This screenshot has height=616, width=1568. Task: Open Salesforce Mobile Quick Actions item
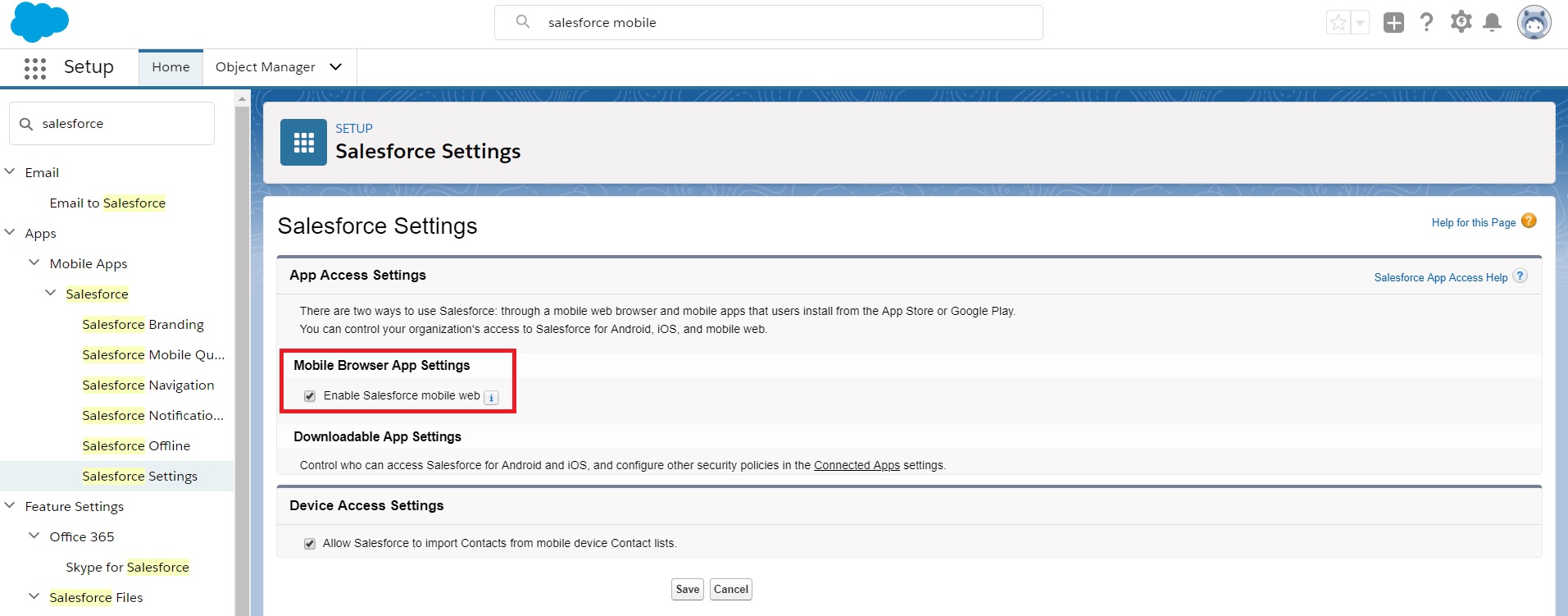pos(153,354)
